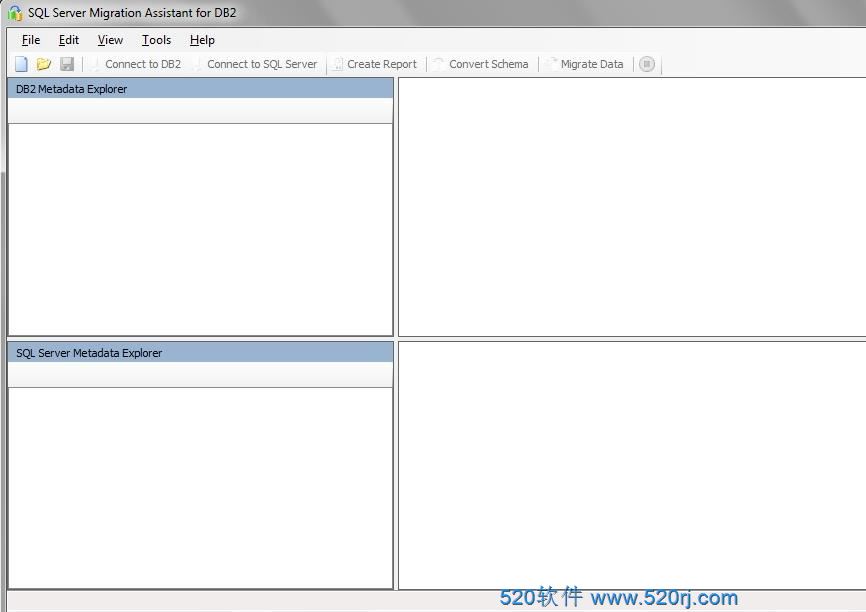866x612 pixels.
Task: Click Convert Schema button
Action: pos(480,64)
